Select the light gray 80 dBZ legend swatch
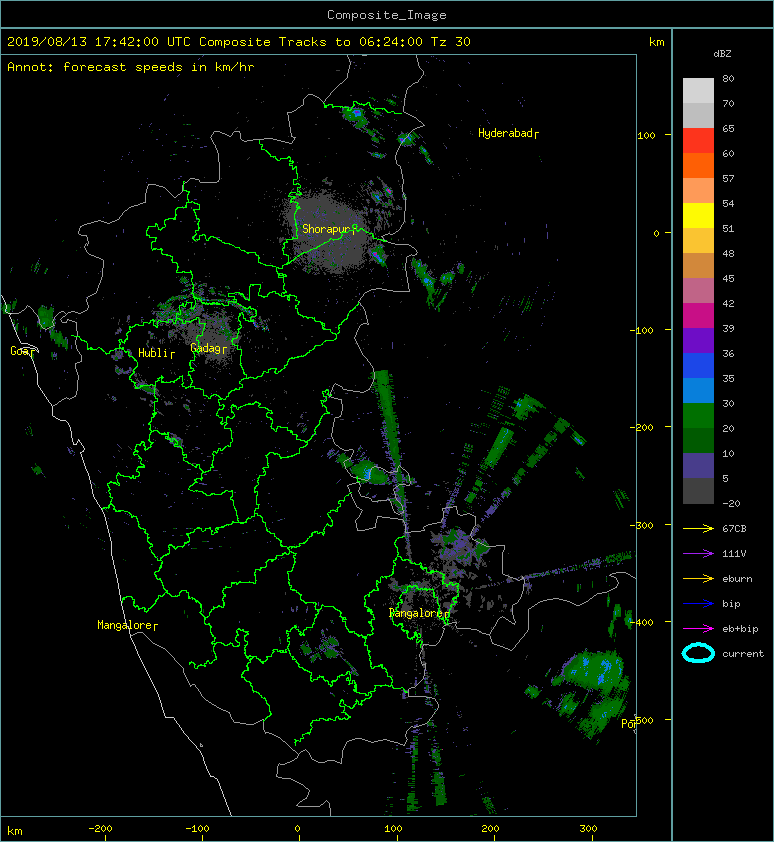Screen dimensions: 774x842 pos(698,90)
